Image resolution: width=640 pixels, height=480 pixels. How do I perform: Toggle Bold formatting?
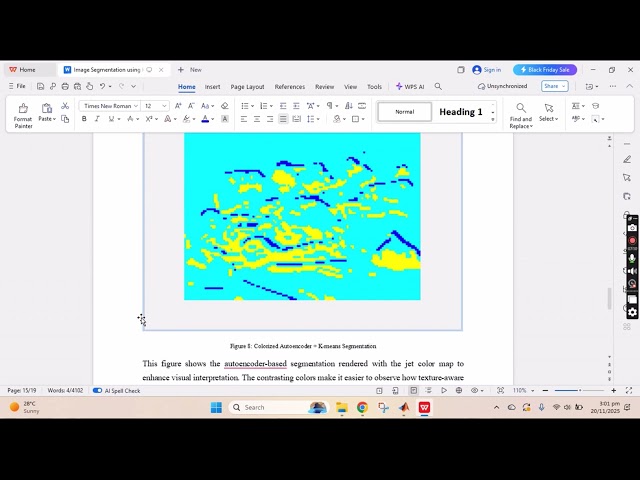coord(84,119)
